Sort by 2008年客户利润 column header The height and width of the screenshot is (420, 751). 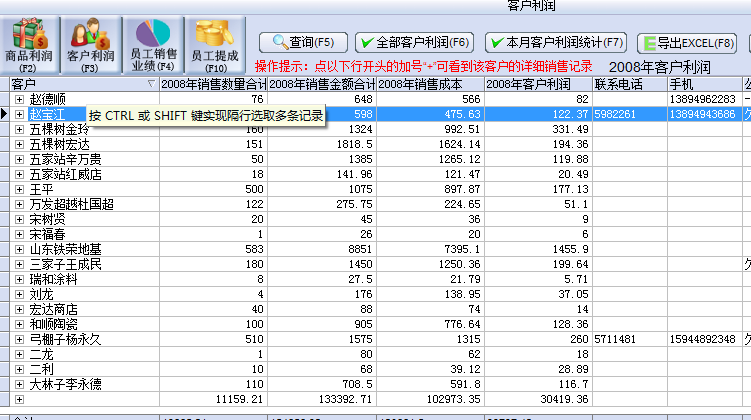(538, 84)
